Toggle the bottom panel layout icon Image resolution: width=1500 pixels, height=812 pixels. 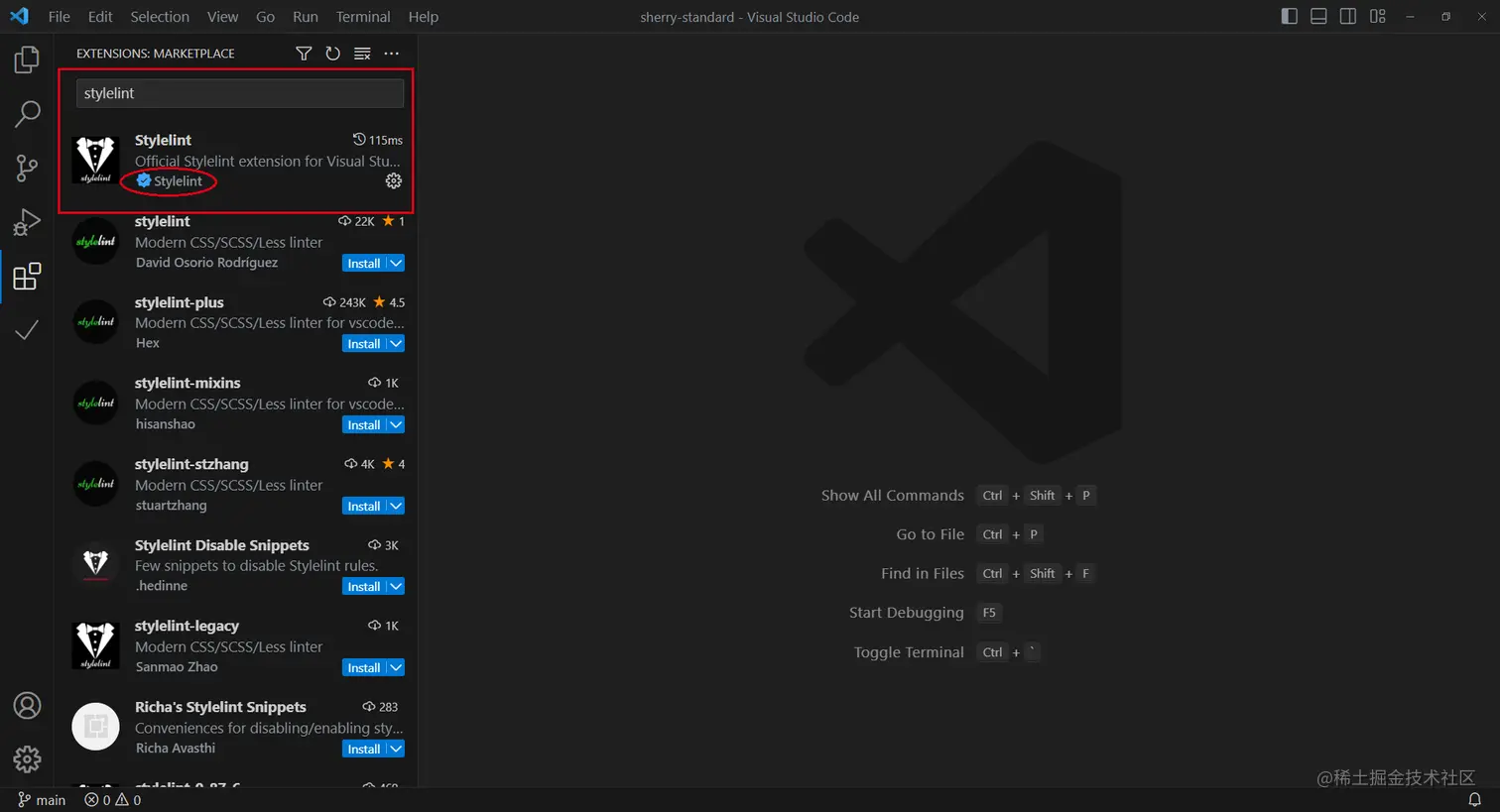[1318, 16]
